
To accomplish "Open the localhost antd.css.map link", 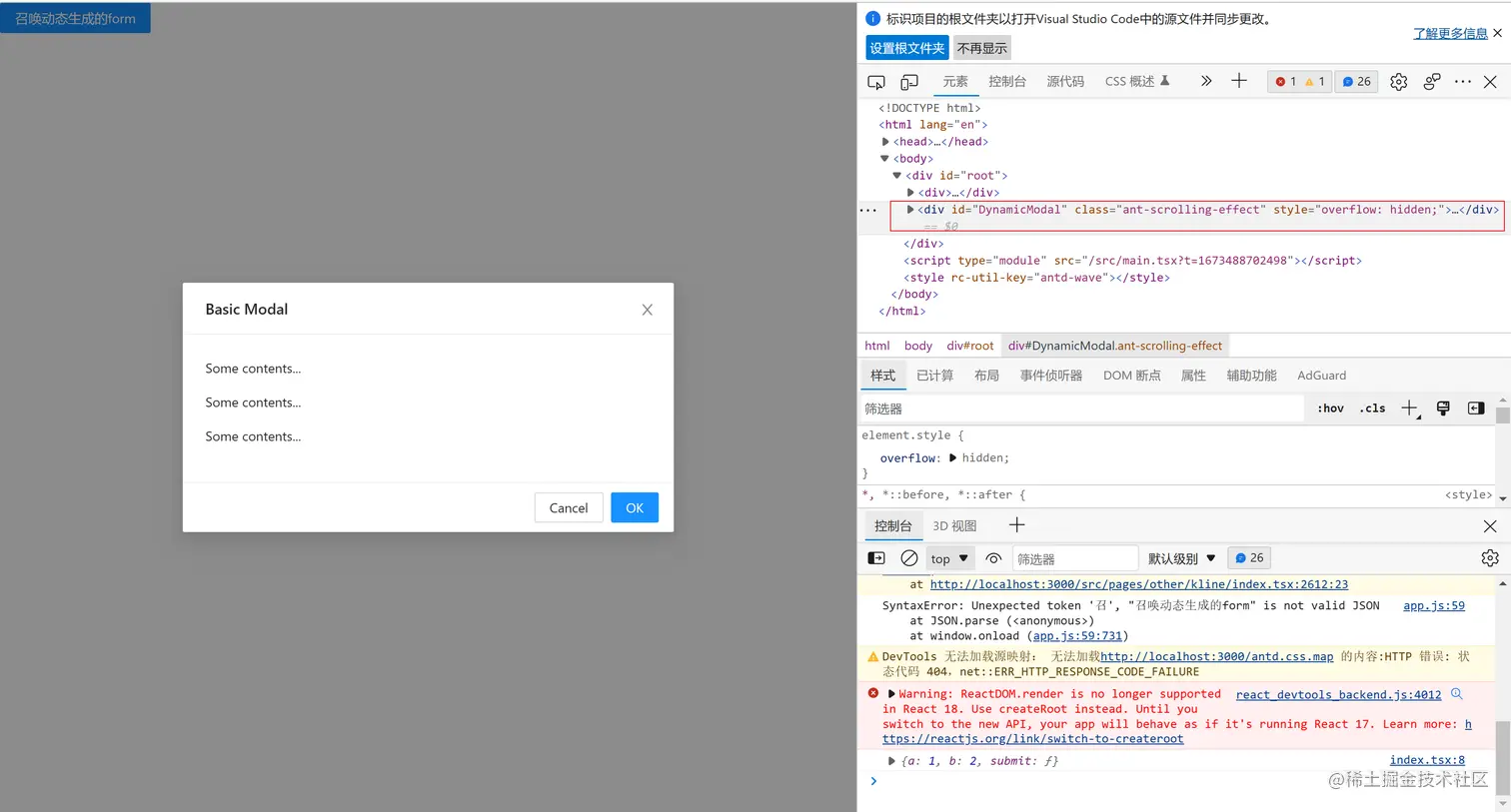I will [1216, 657].
